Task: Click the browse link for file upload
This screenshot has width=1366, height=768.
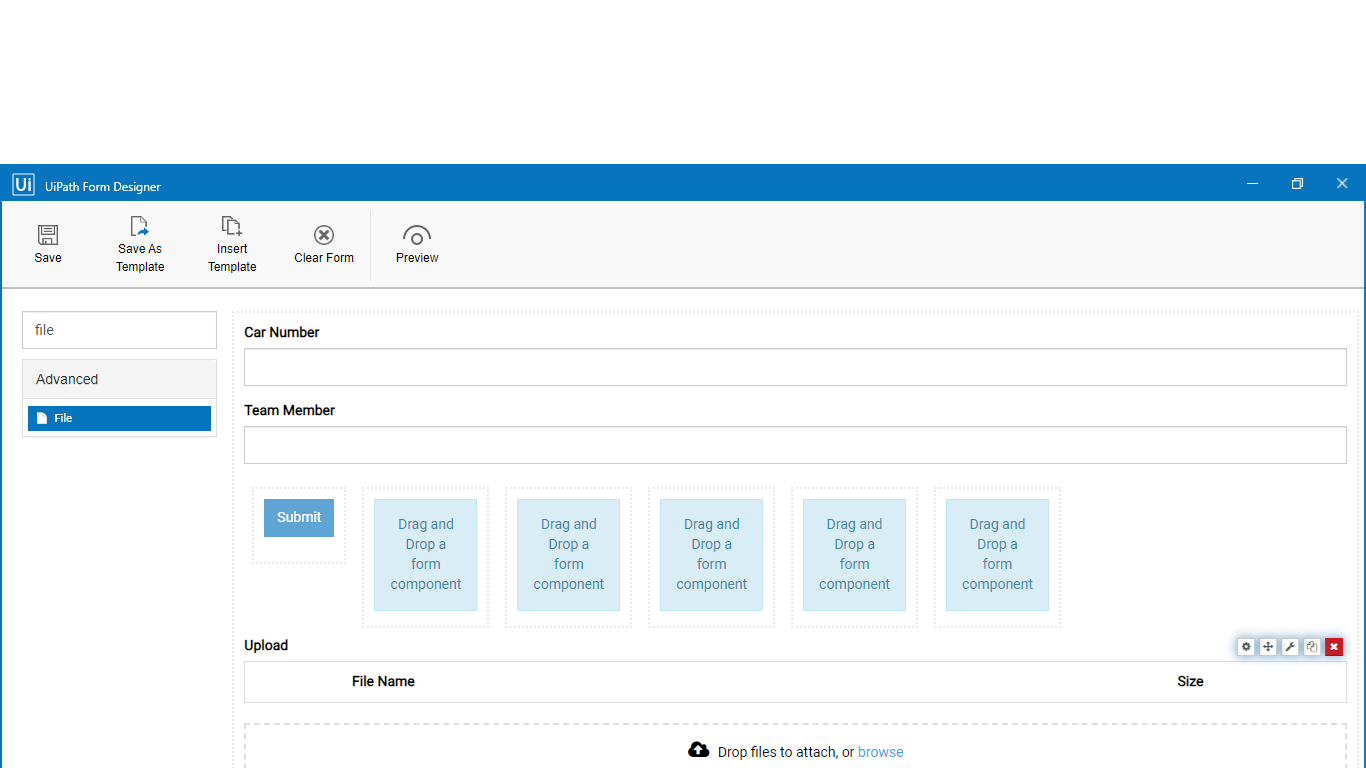Action: pos(880,752)
